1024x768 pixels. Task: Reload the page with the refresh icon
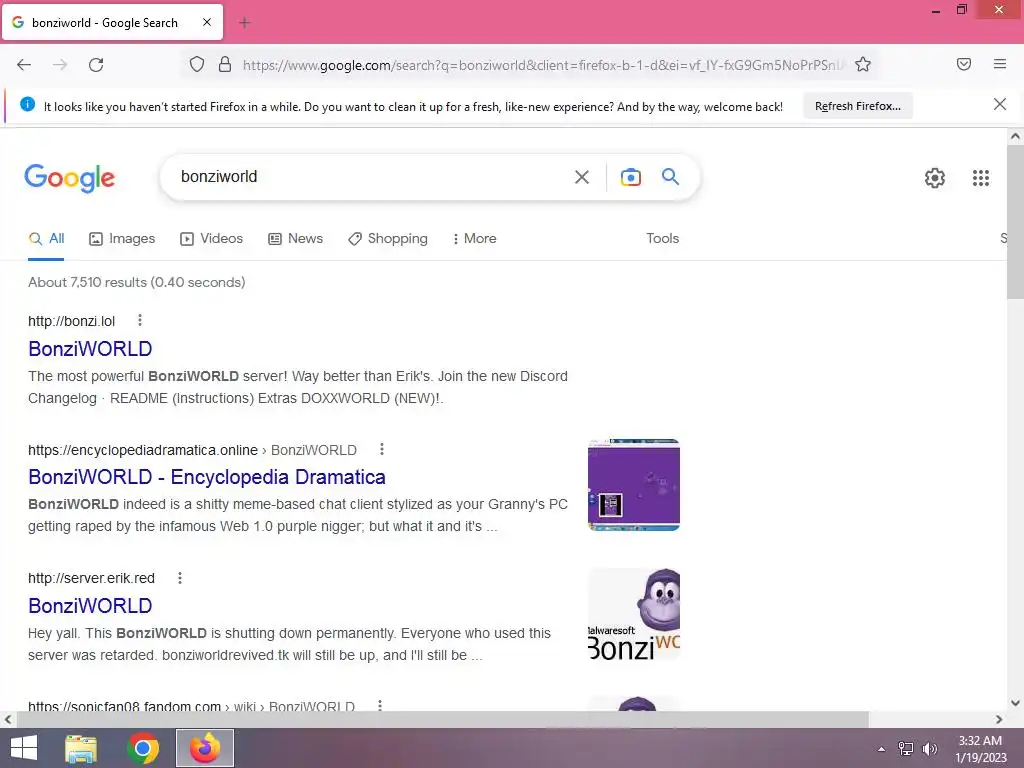96,65
